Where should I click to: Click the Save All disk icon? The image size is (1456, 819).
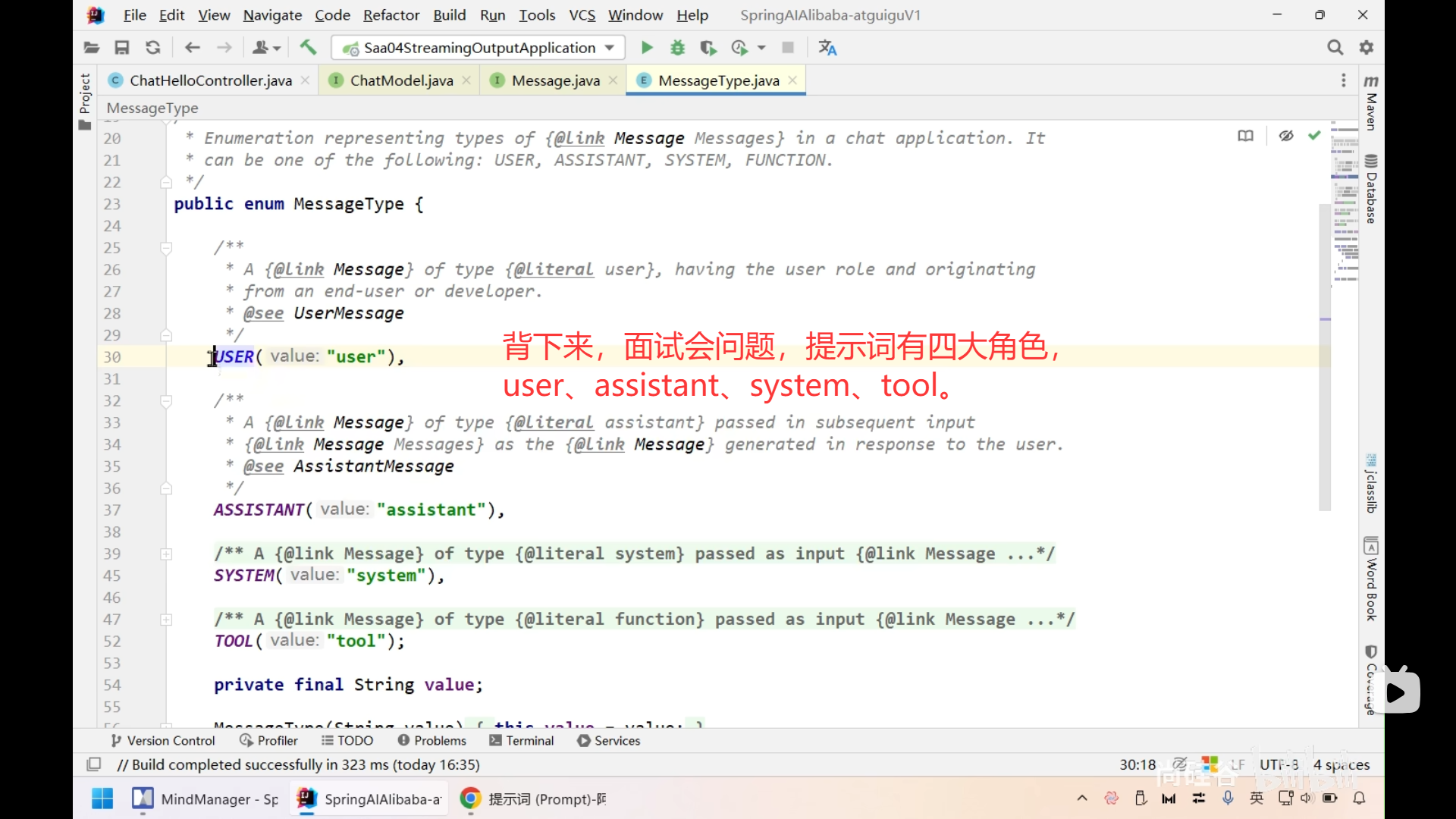click(x=121, y=48)
